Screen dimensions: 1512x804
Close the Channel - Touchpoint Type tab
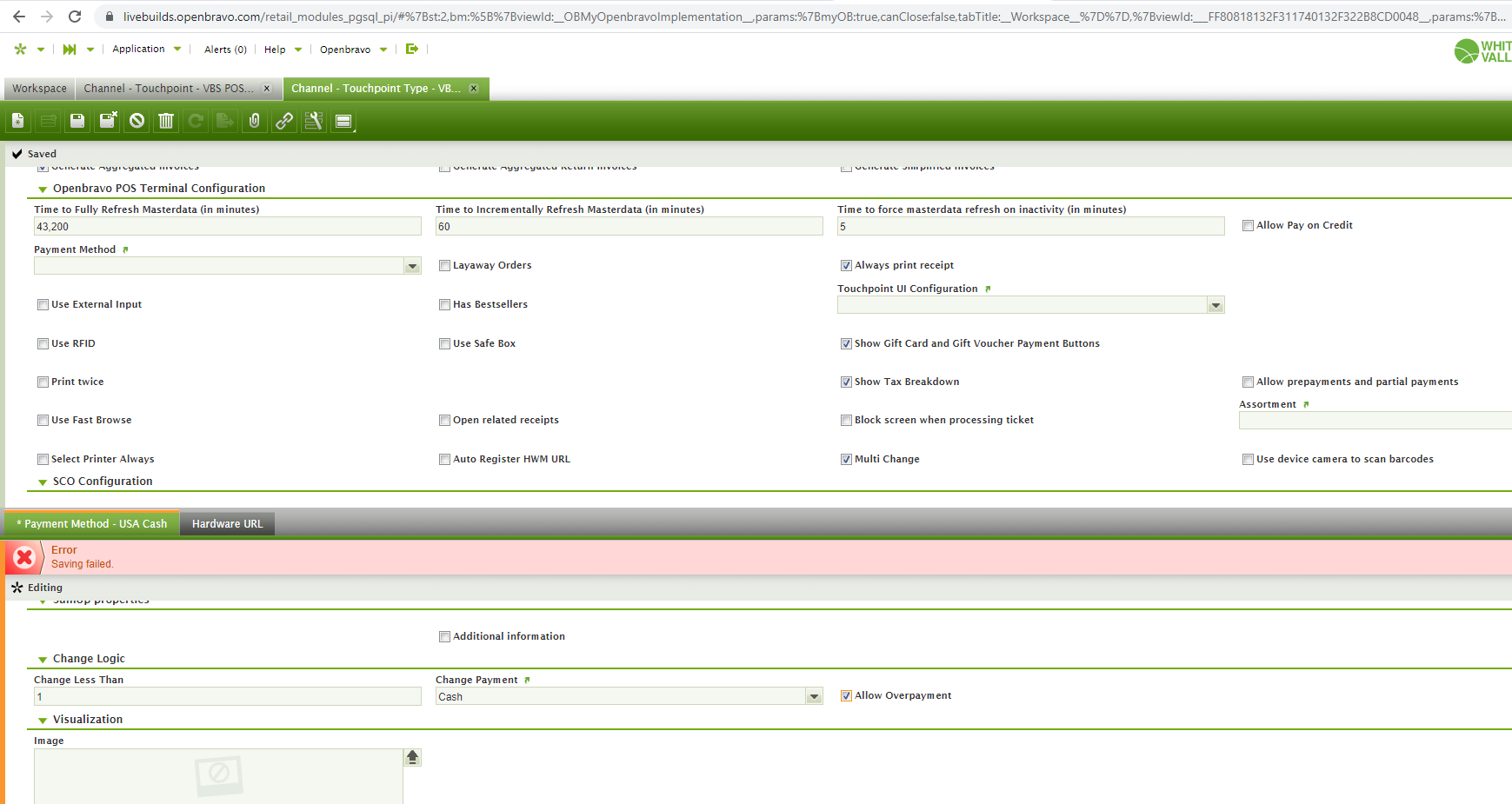tap(474, 89)
